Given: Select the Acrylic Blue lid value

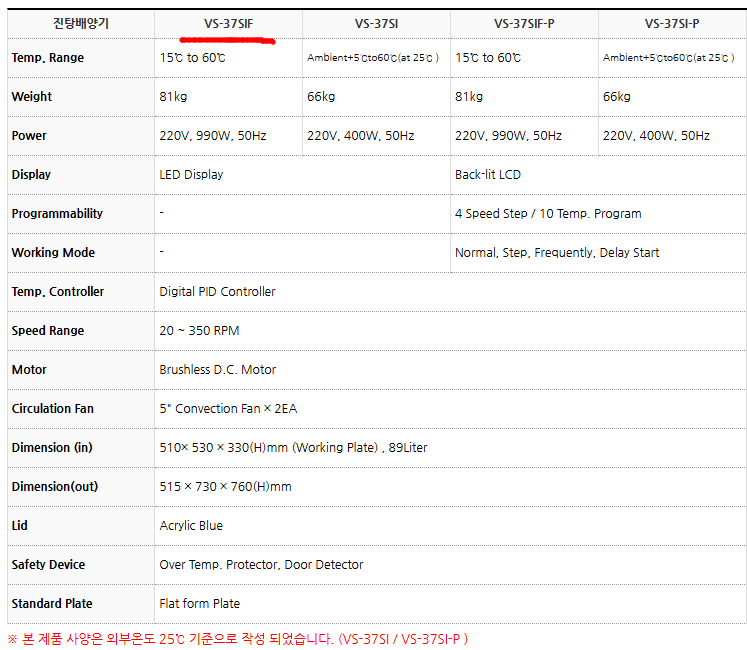Looking at the screenshot, I should click(x=191, y=526).
